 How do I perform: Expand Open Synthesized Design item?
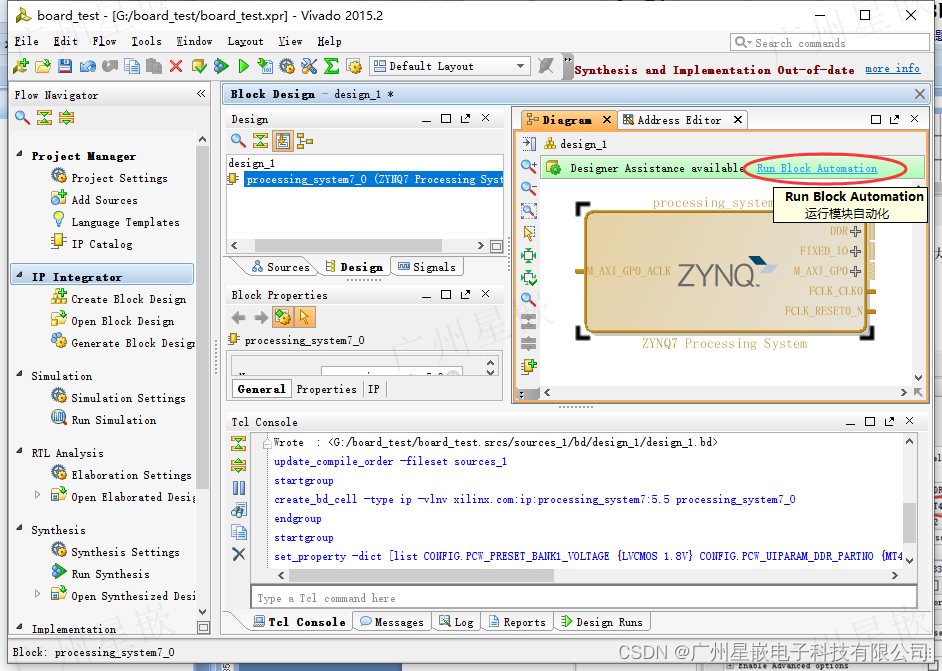37,594
